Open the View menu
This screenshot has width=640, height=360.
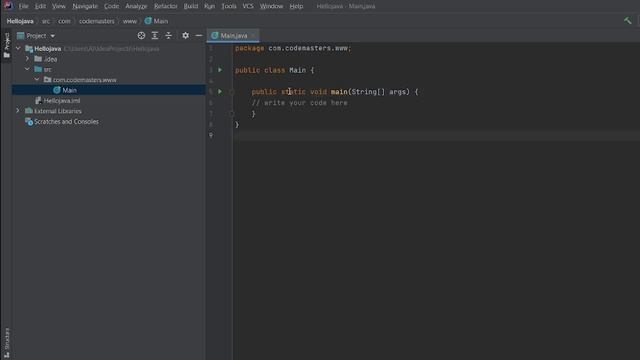coord(59,6)
